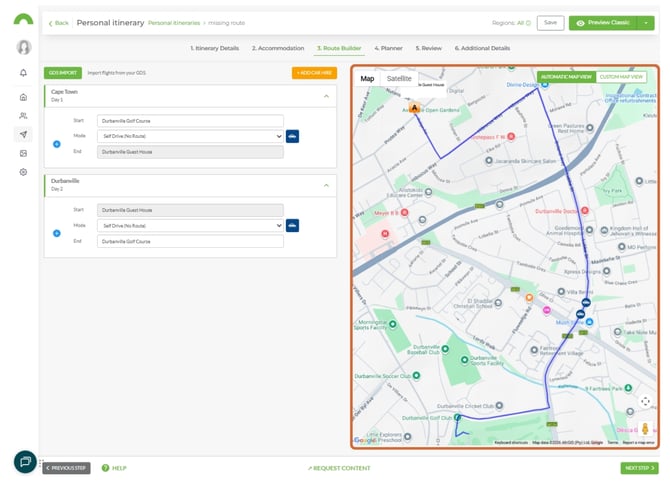Screen dimensions: 670x482
Task: Click the map recenter crosshair control
Action: click(645, 401)
